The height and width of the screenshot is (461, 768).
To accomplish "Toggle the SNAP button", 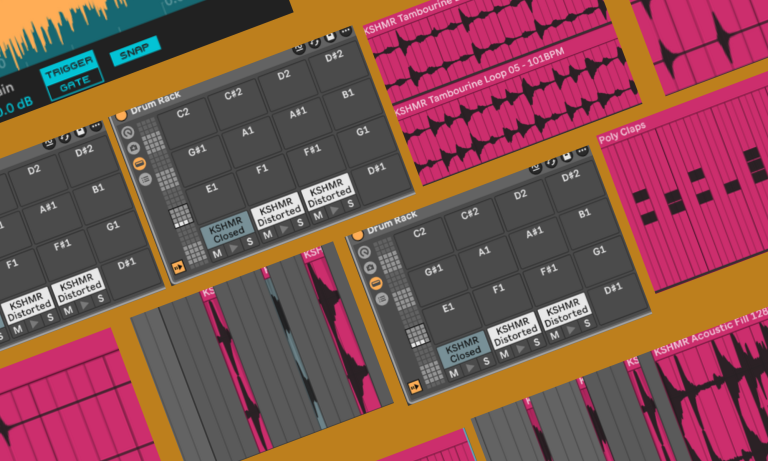I will click(x=135, y=50).
